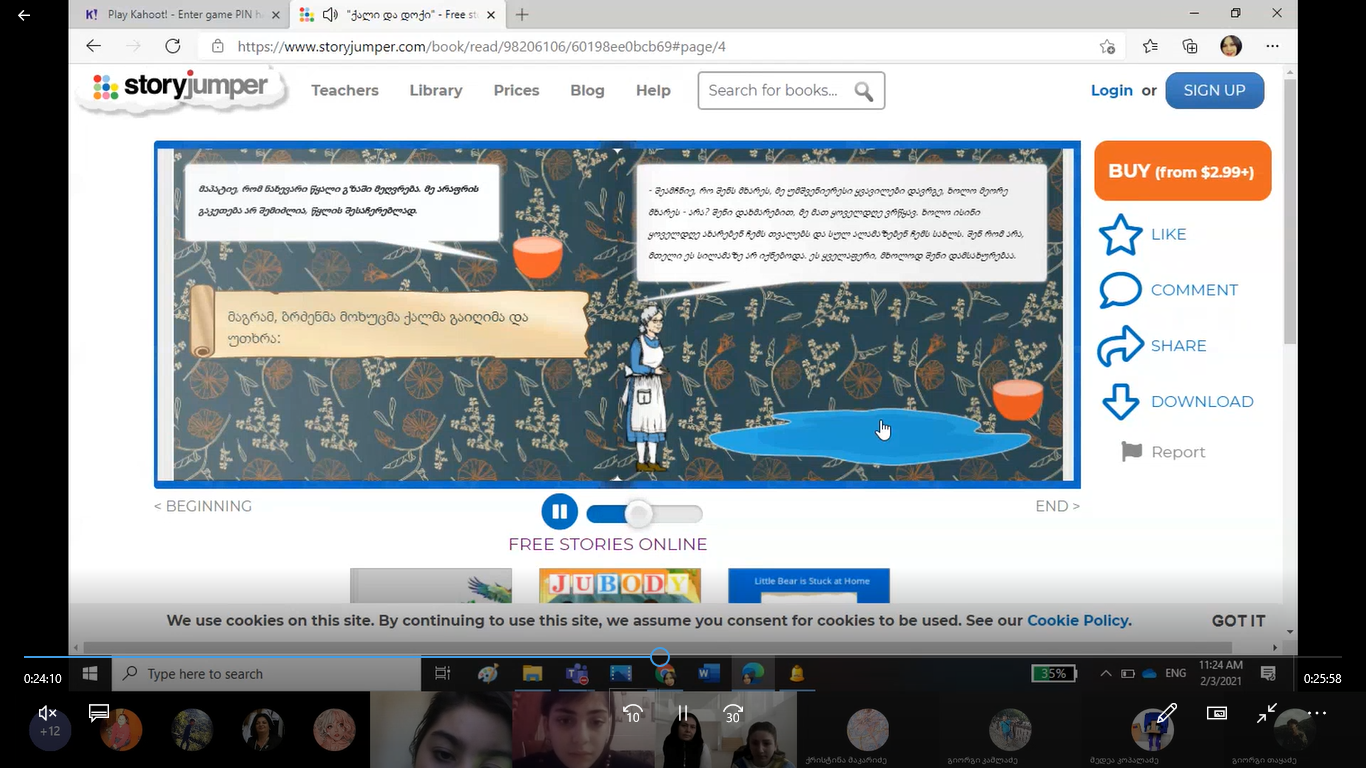
Task: Click the pen annotation icon
Action: tap(1166, 713)
